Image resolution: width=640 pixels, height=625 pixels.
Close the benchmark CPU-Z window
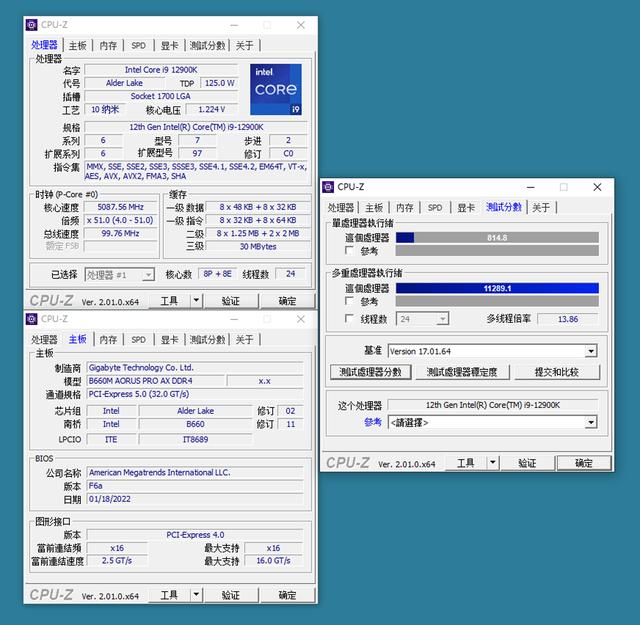pyautogui.click(x=597, y=187)
